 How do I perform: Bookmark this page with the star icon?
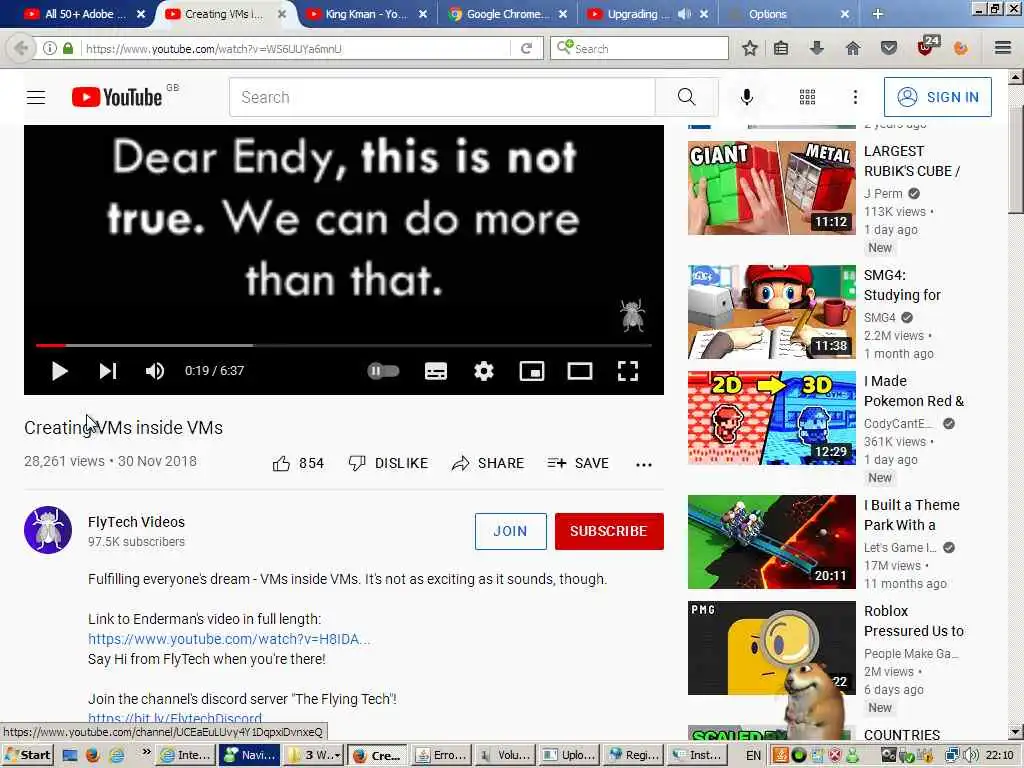click(750, 48)
